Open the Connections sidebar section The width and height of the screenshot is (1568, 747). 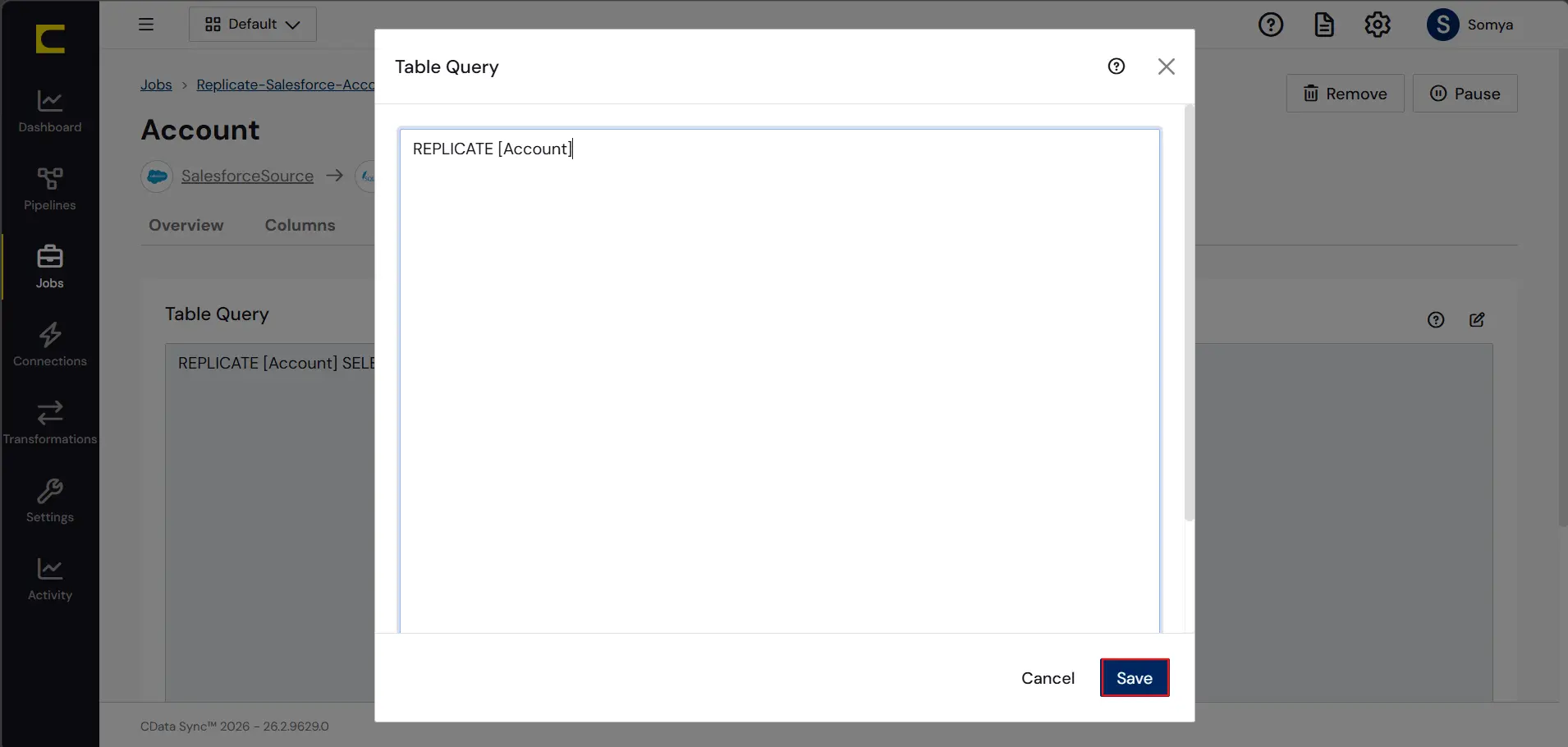(x=50, y=346)
